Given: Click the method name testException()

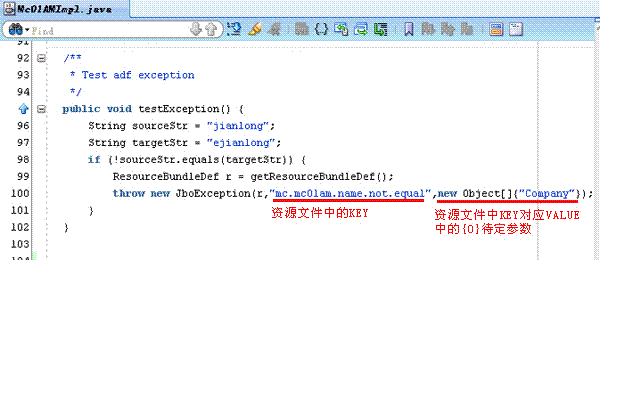Looking at the screenshot, I should click(x=184, y=109).
